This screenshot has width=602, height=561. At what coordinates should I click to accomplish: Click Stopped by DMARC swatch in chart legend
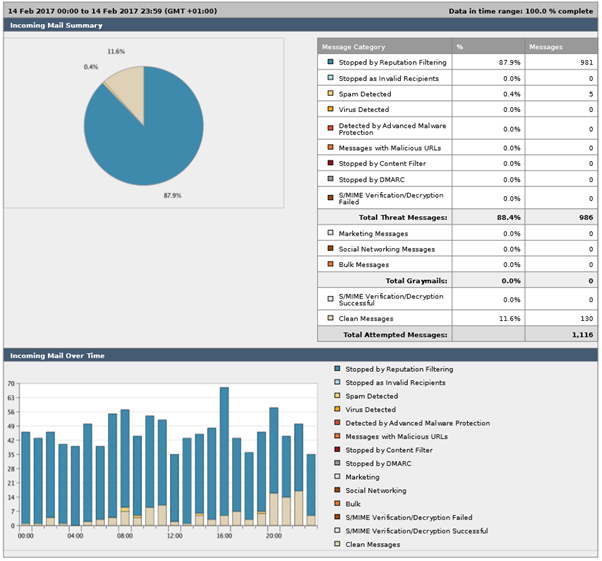click(x=337, y=463)
